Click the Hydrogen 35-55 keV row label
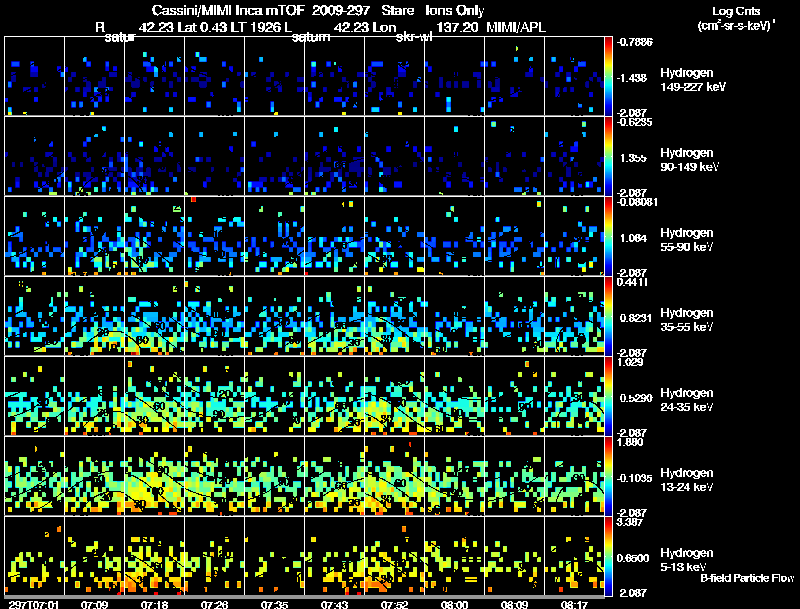The height and width of the screenshot is (609, 800). [x=687, y=320]
